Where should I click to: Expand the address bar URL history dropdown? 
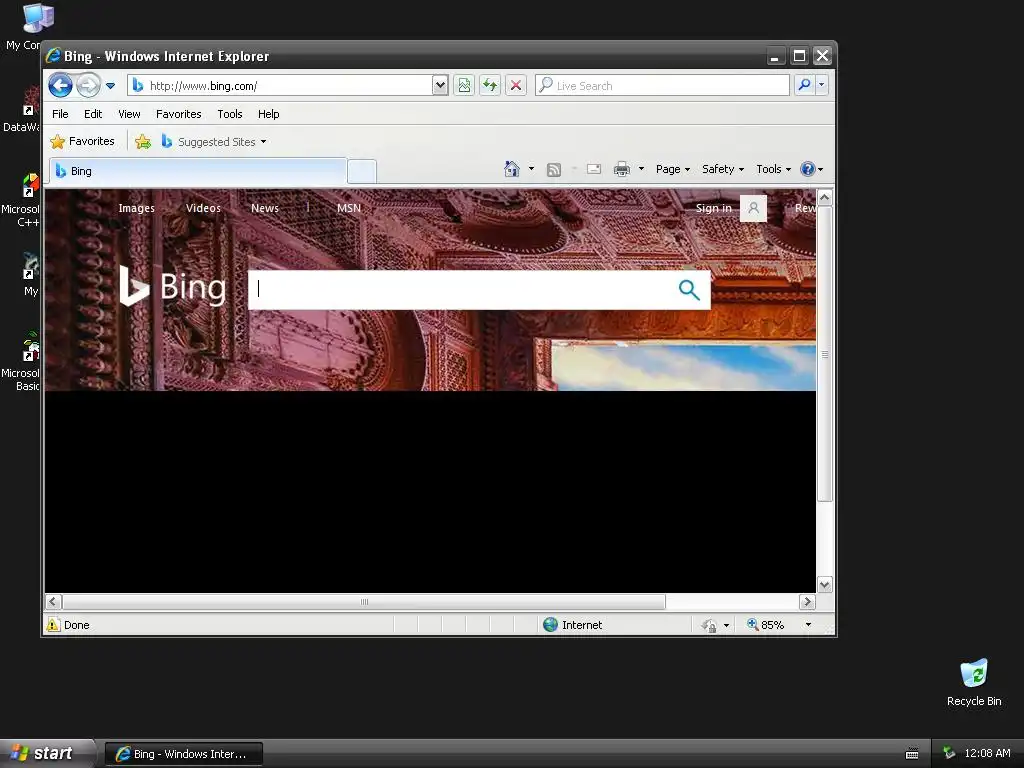[x=440, y=86]
